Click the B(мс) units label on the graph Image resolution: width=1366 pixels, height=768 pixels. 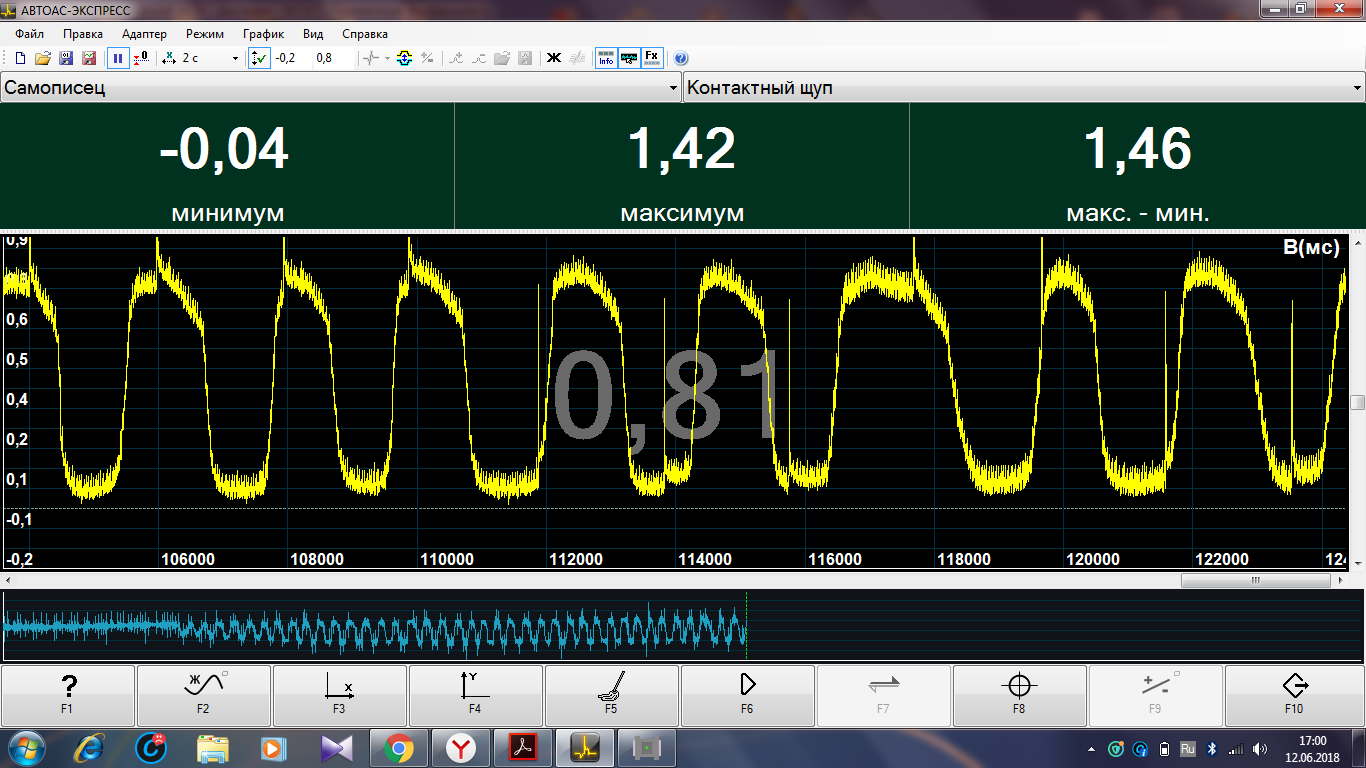pos(1311,248)
